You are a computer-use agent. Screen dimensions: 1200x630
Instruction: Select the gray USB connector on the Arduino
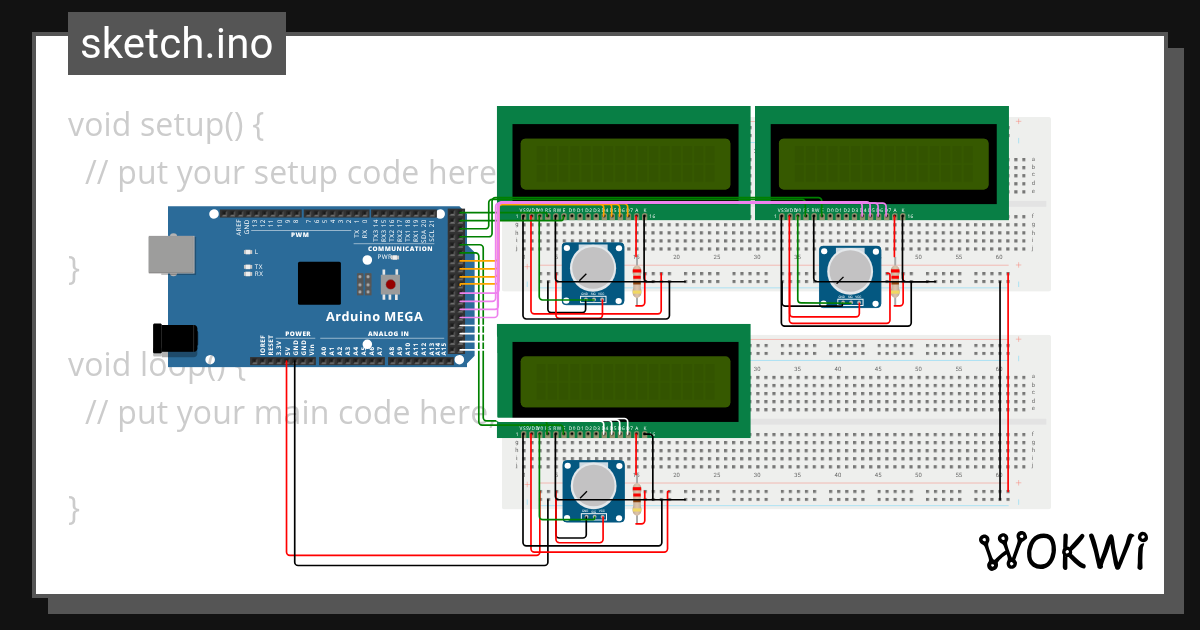coord(172,253)
